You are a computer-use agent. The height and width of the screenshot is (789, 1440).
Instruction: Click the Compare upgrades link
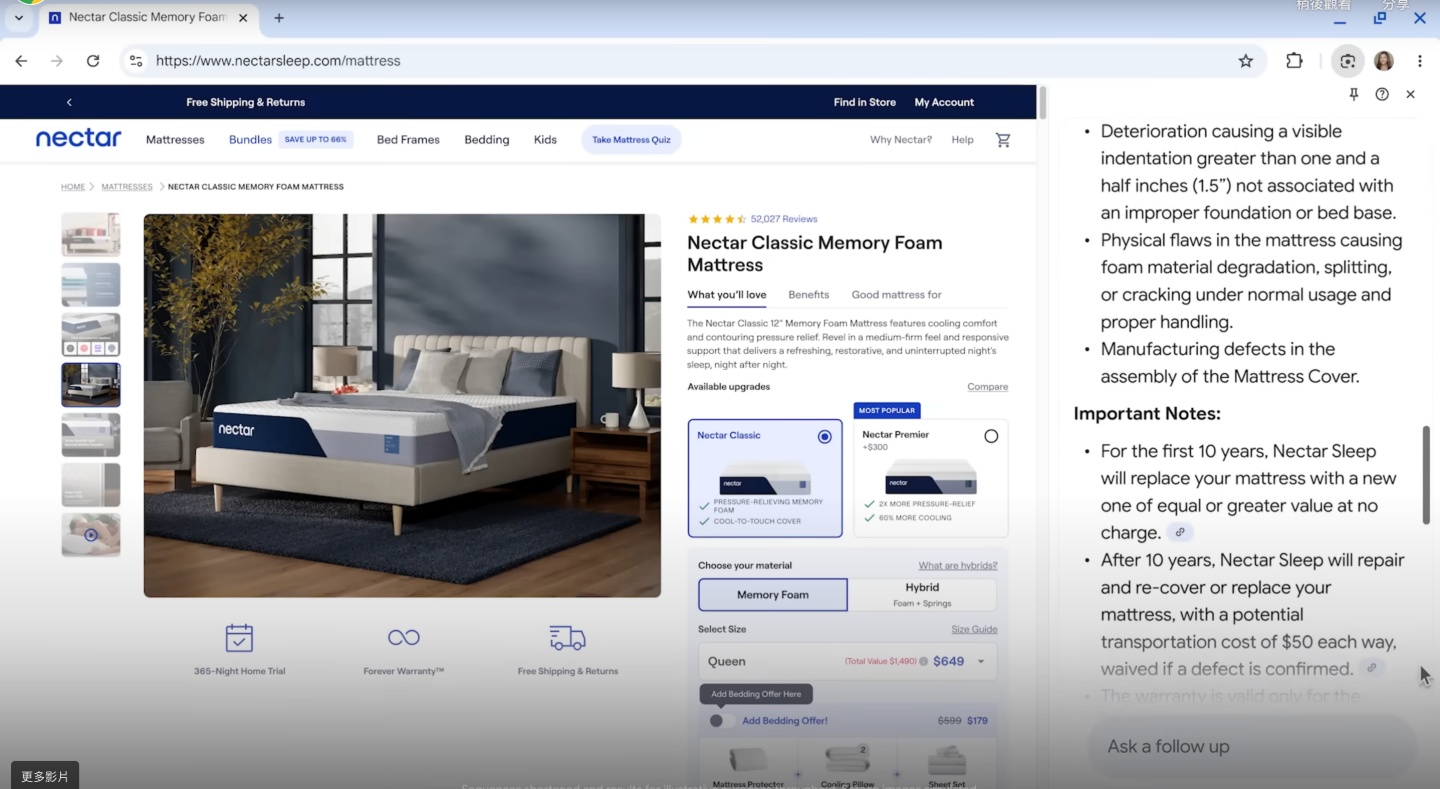[987, 387]
